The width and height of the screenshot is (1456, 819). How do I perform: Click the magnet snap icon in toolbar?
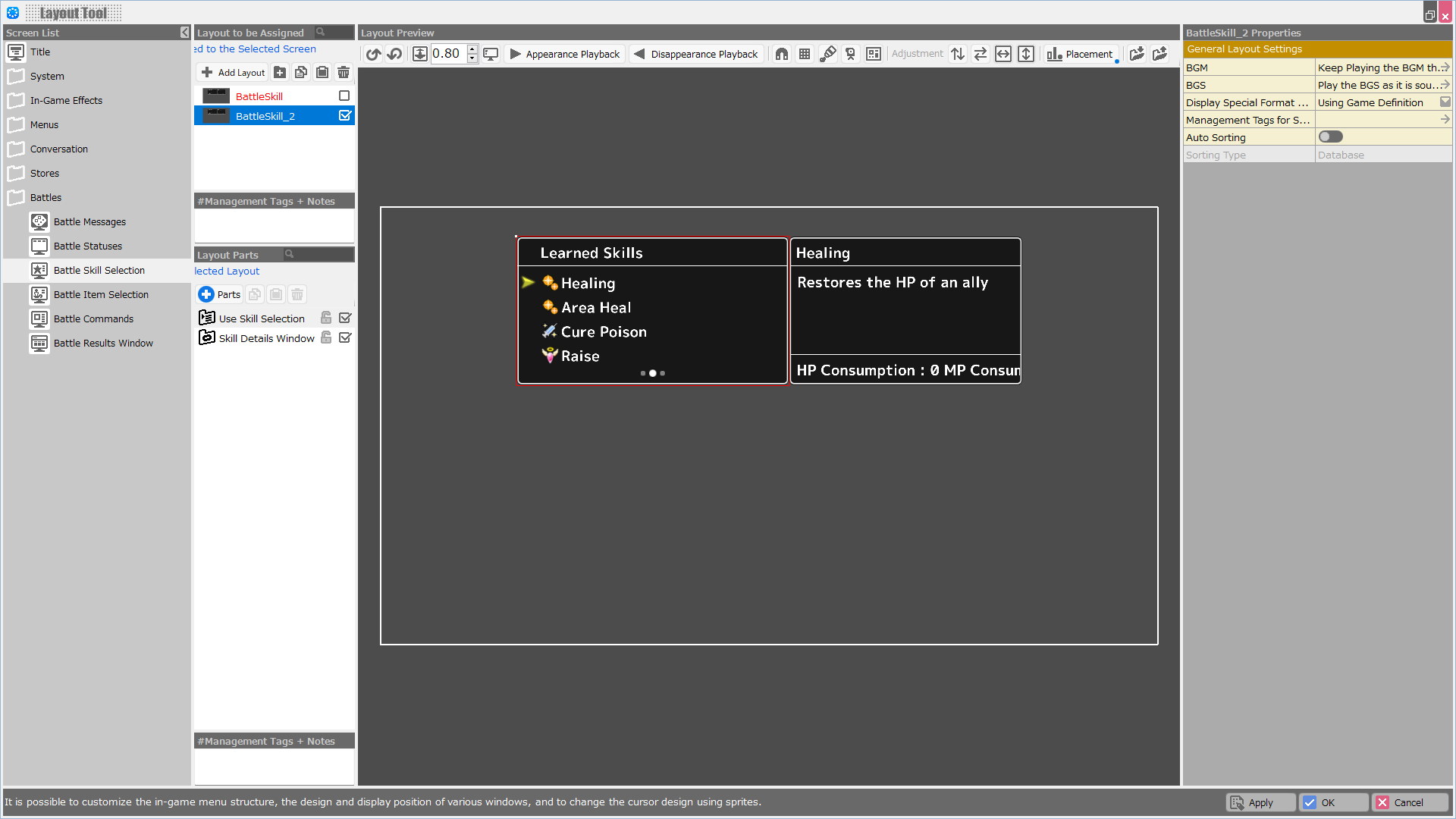(782, 54)
